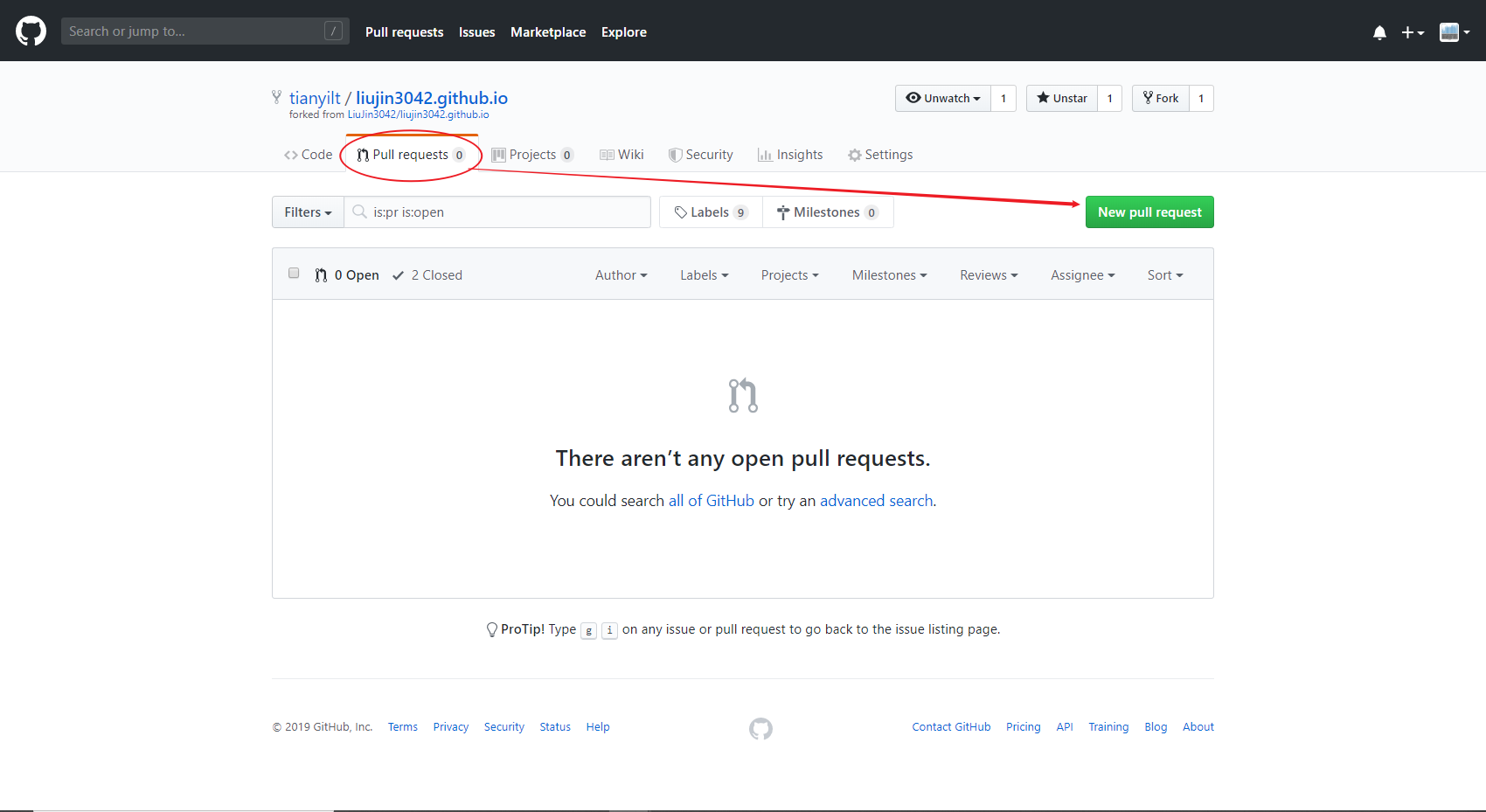Expand the Labels filter dropdown in list header
Image resolution: width=1486 pixels, height=812 pixels.
(705, 275)
